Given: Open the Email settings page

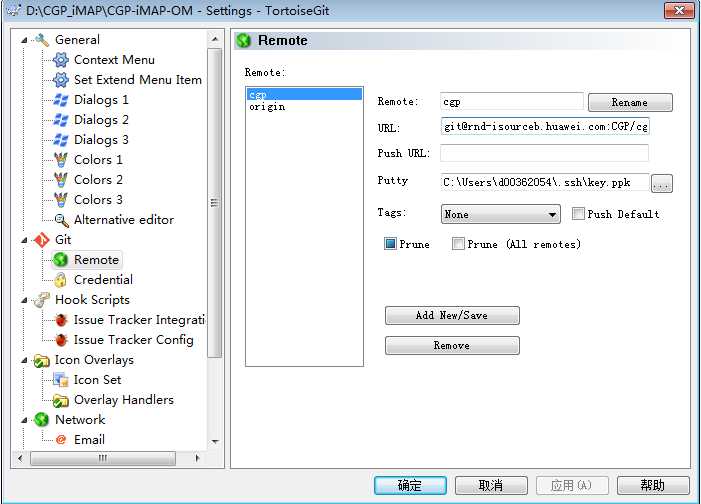Looking at the screenshot, I should [89, 440].
